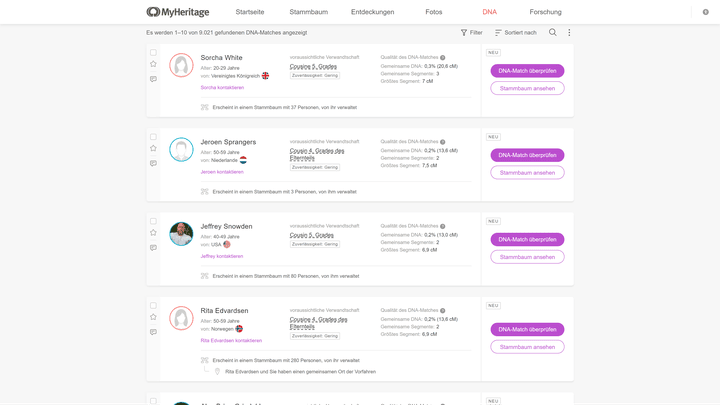This screenshot has height=405, width=720.
Task: Click the info icon beside Jeroen's DNA match quality
Action: [443, 142]
